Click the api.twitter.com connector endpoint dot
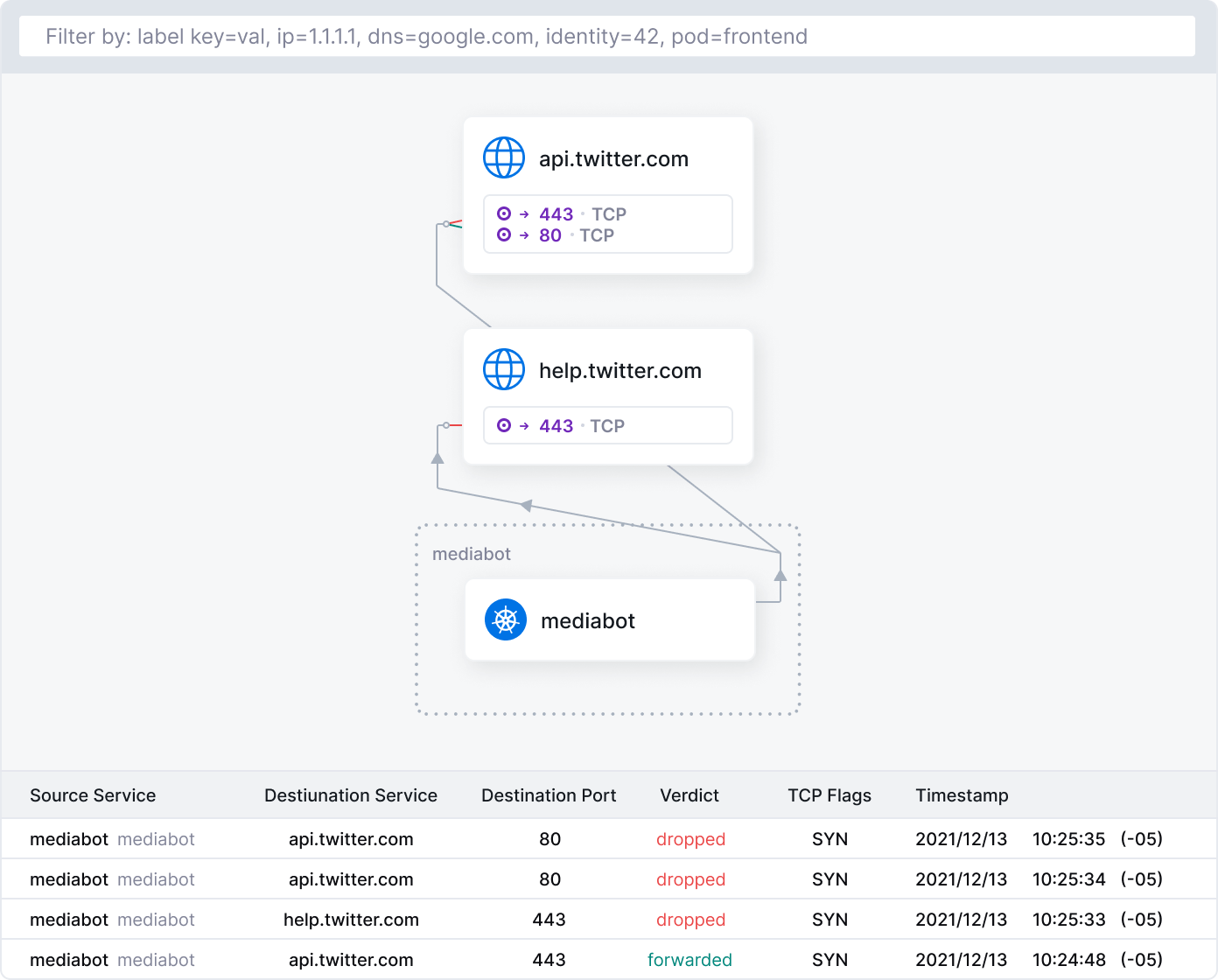This screenshot has height=980, width=1218. 446,224
